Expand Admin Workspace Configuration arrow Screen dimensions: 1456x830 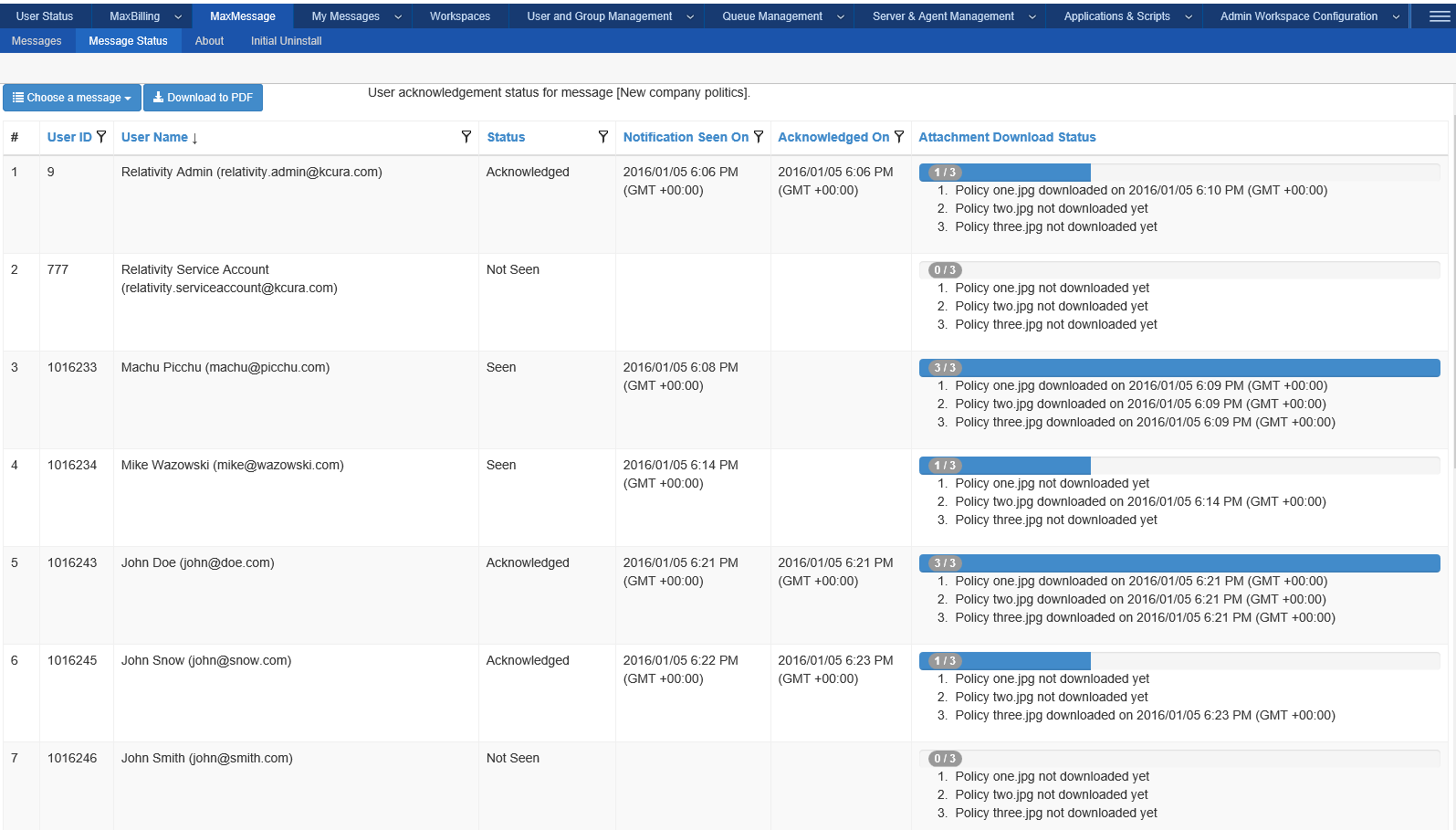pos(1397,16)
